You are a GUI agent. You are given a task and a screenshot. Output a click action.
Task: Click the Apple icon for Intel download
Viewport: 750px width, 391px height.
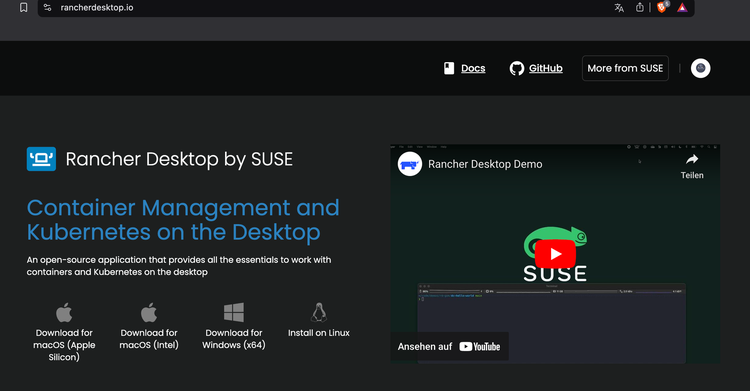click(149, 313)
